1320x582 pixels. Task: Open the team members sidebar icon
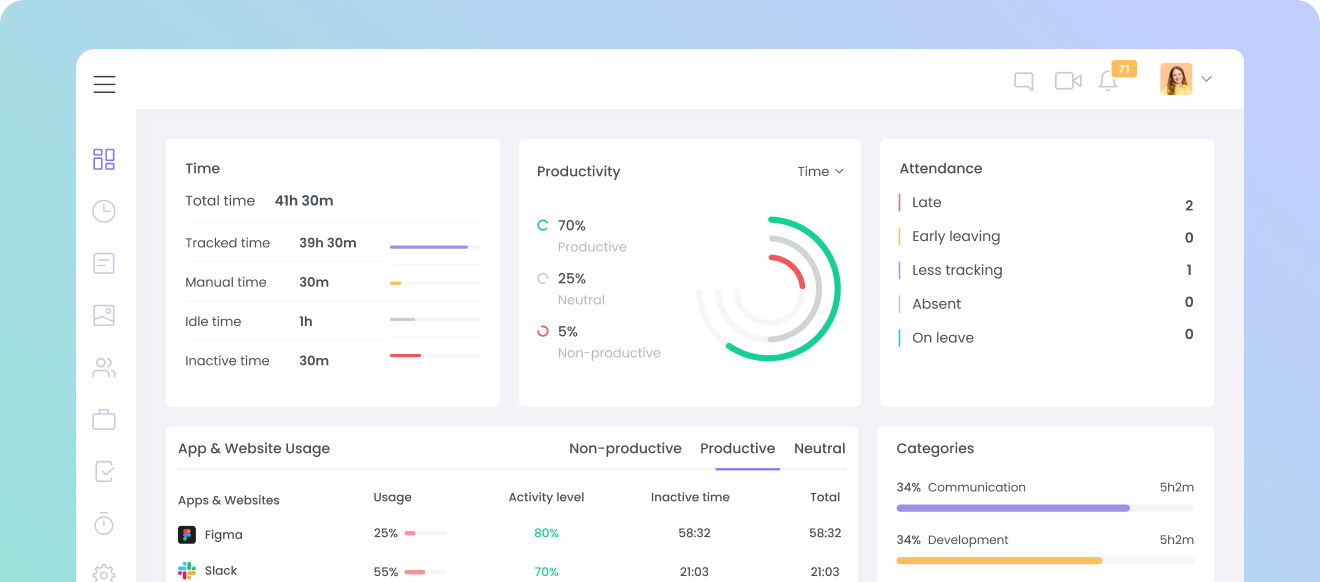point(104,368)
